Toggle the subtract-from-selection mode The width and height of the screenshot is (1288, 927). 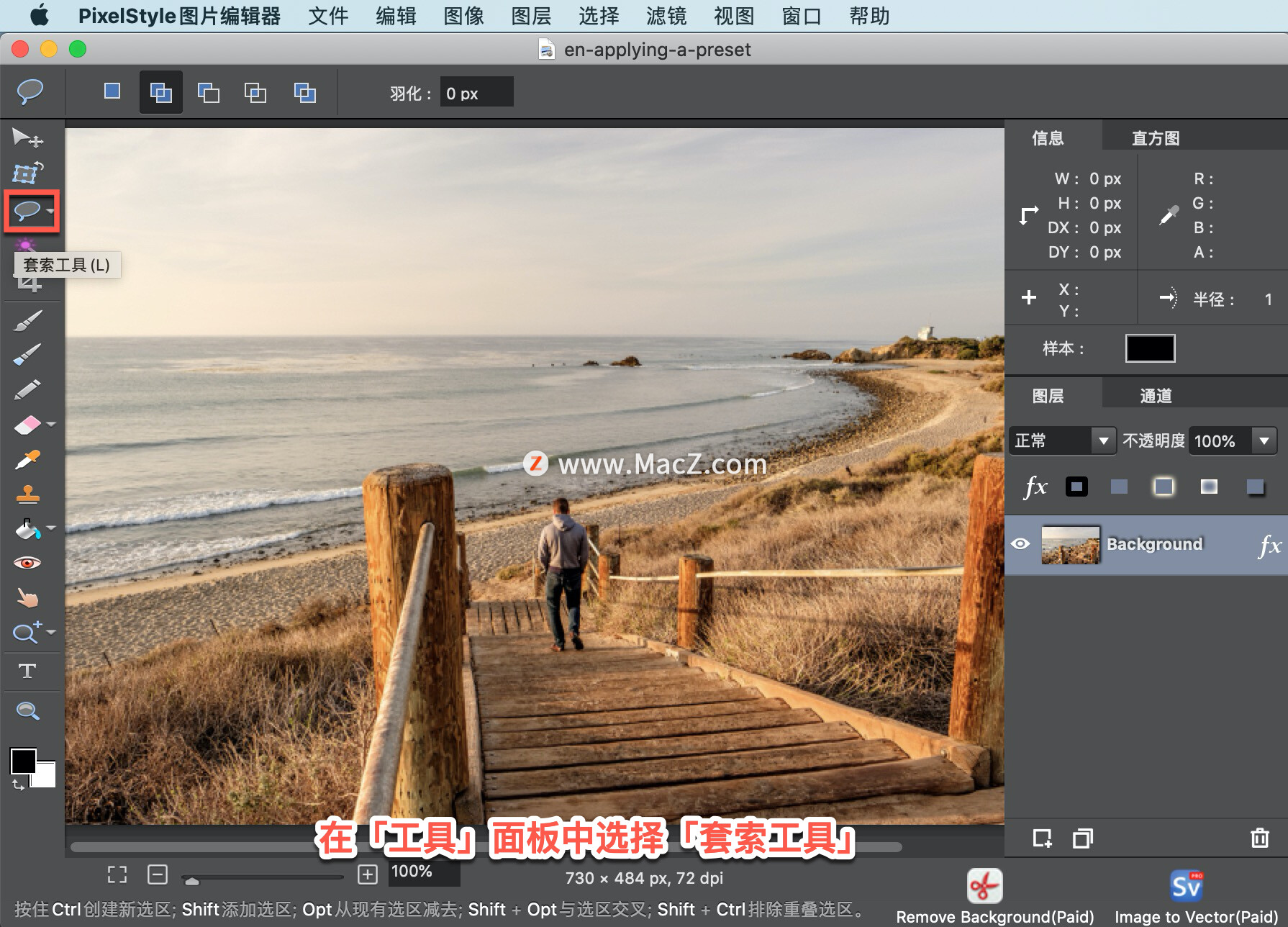point(208,92)
